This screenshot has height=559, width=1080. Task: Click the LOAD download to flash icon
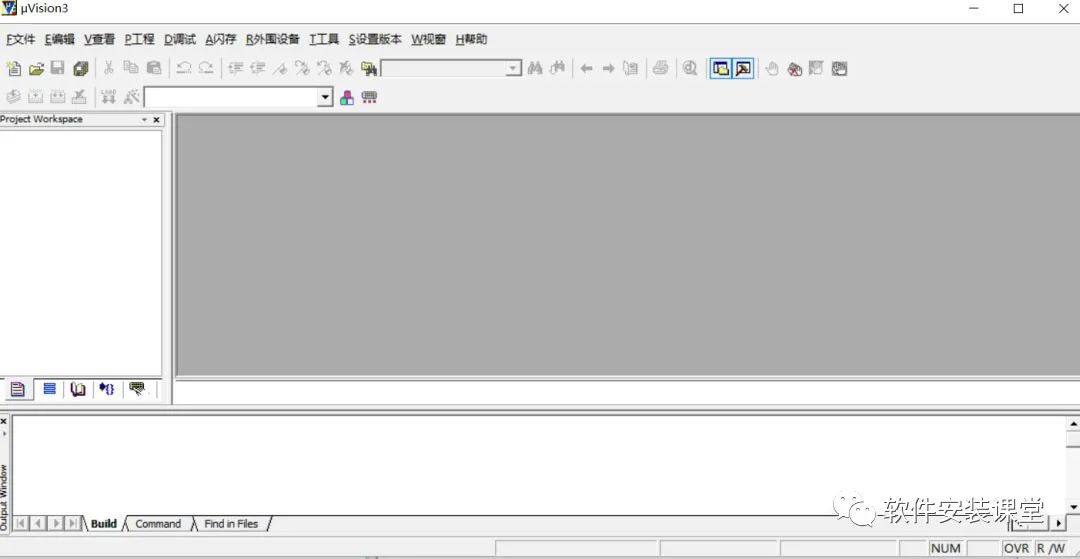[x=108, y=97]
